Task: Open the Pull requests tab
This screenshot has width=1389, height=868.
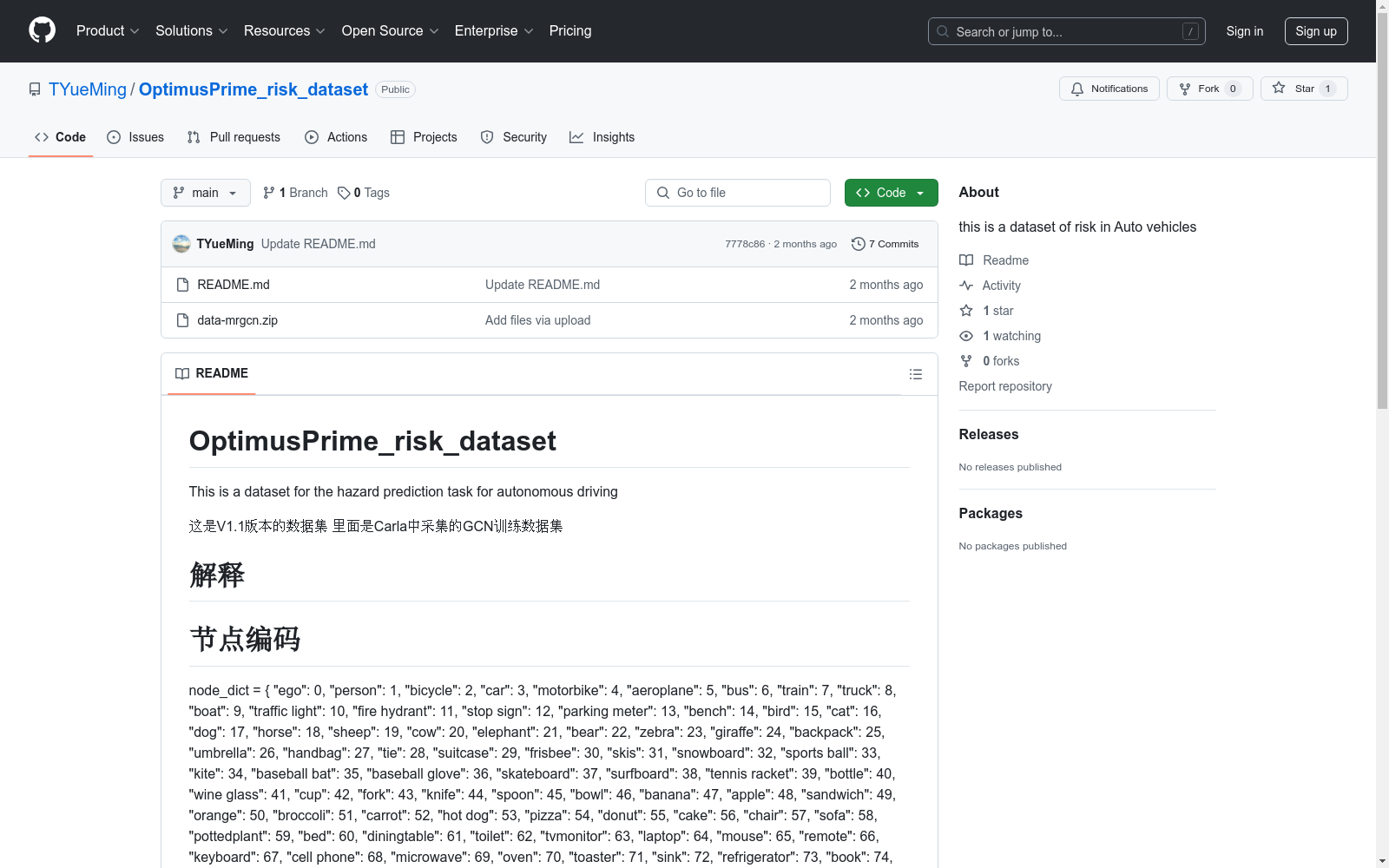Action: coord(234,137)
